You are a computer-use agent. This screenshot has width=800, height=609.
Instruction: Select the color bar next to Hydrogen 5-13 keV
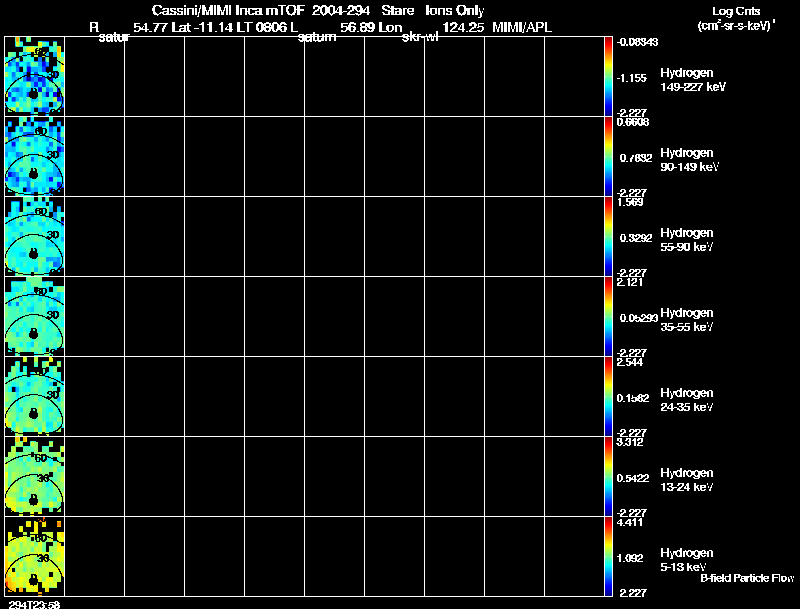pyautogui.click(x=608, y=556)
